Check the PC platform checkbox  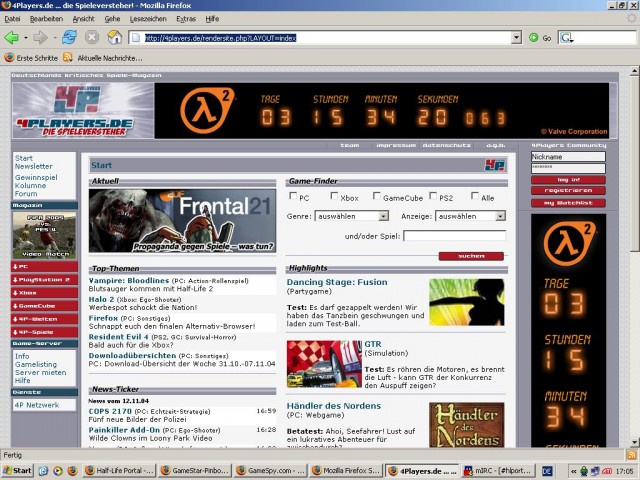click(x=293, y=196)
